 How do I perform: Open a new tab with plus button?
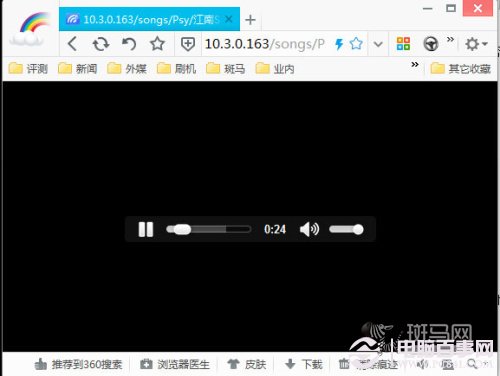pyautogui.click(x=250, y=20)
